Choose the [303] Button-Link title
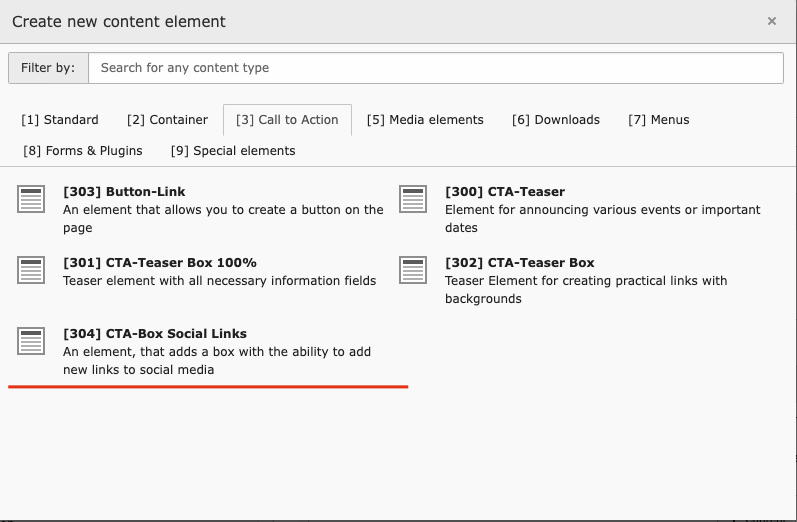The width and height of the screenshot is (797, 522). click(124, 191)
